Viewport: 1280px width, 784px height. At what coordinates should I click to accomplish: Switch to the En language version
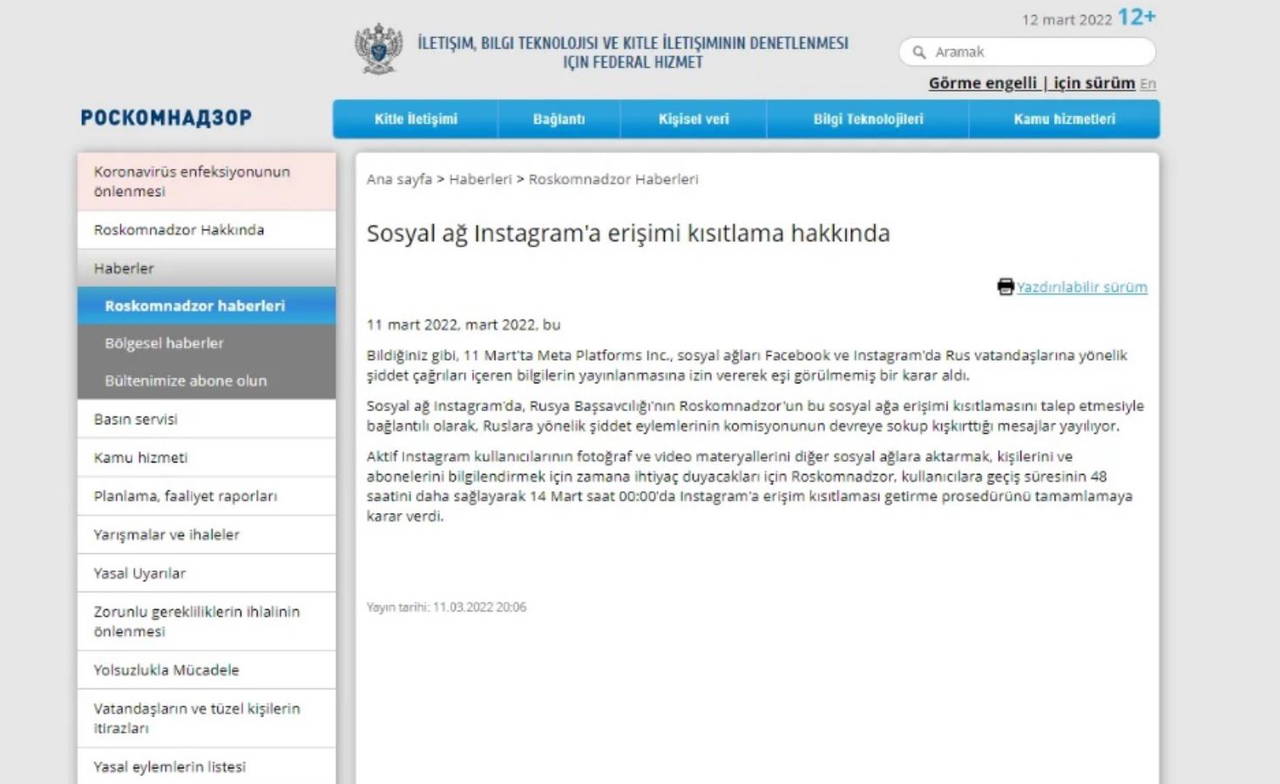(1148, 84)
